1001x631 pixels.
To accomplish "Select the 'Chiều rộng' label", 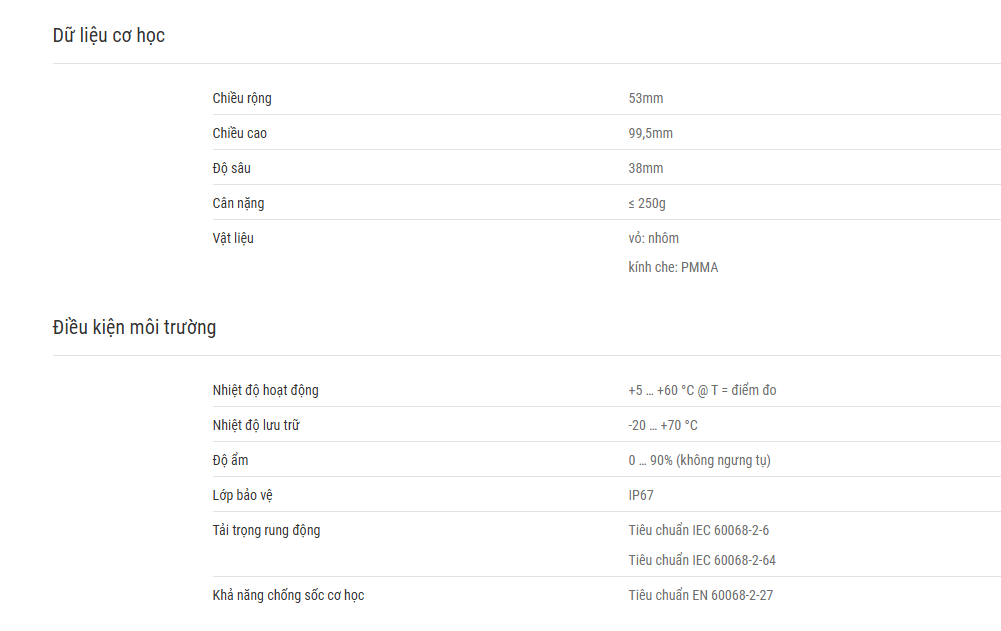I will pyautogui.click(x=242, y=98).
